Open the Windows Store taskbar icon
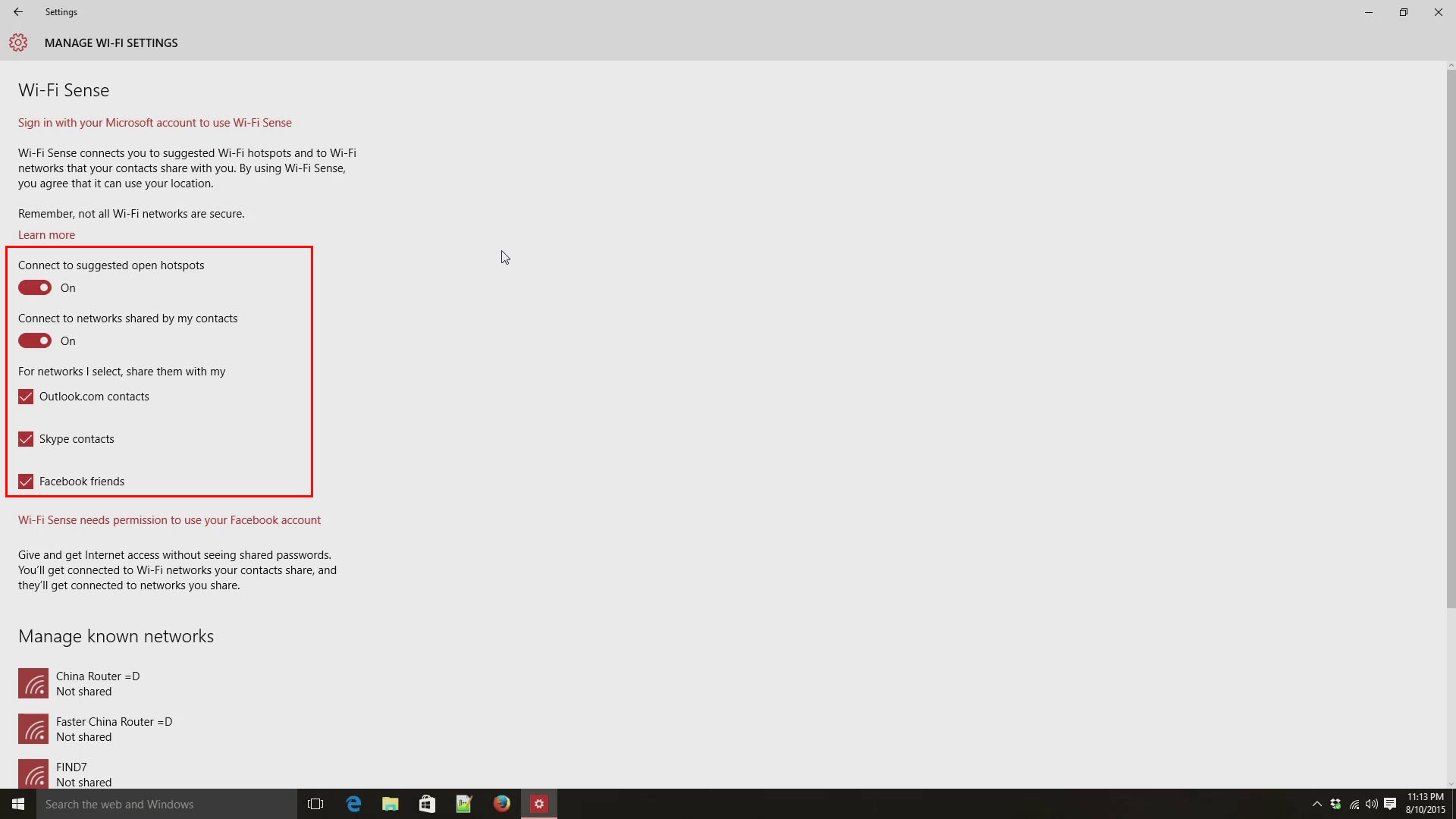1456x819 pixels. [x=428, y=804]
